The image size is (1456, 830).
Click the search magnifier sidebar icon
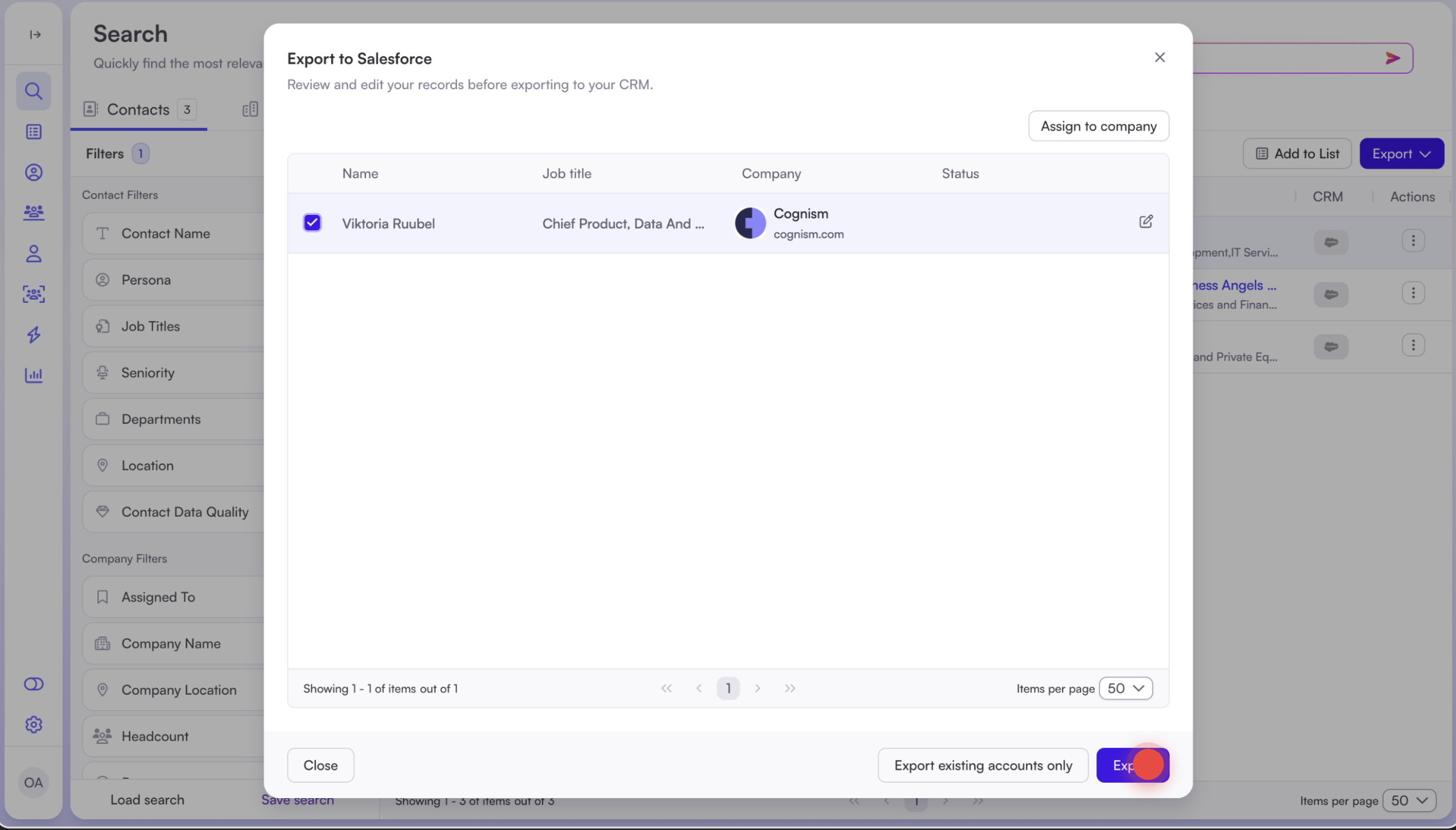pyautogui.click(x=34, y=91)
